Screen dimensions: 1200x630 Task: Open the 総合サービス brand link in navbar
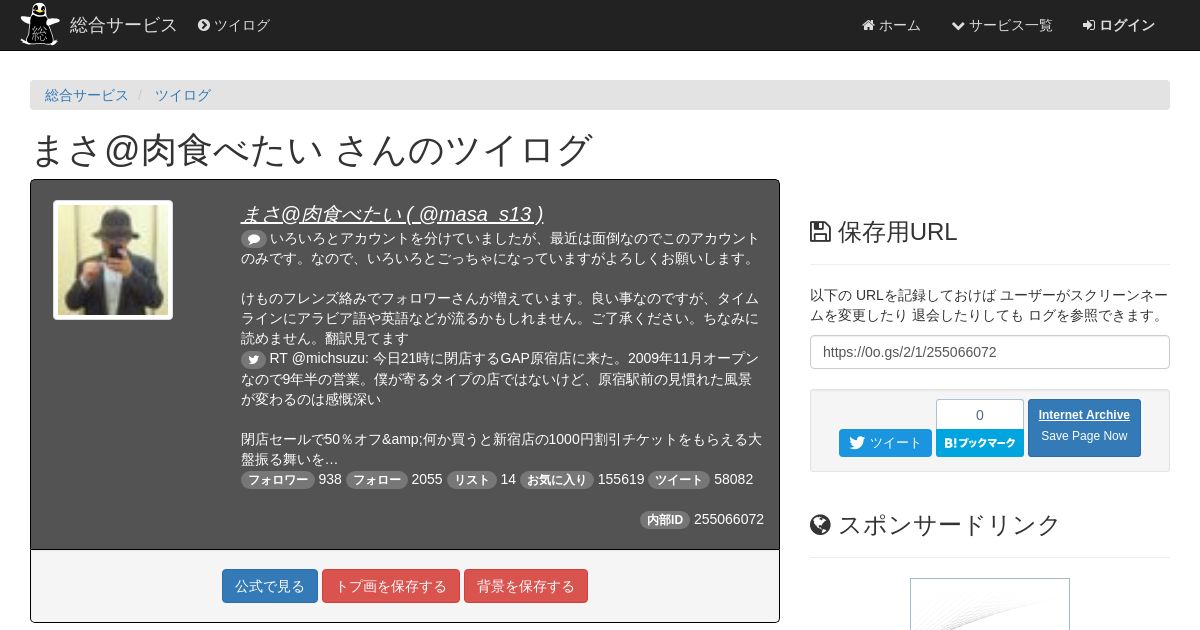(123, 25)
